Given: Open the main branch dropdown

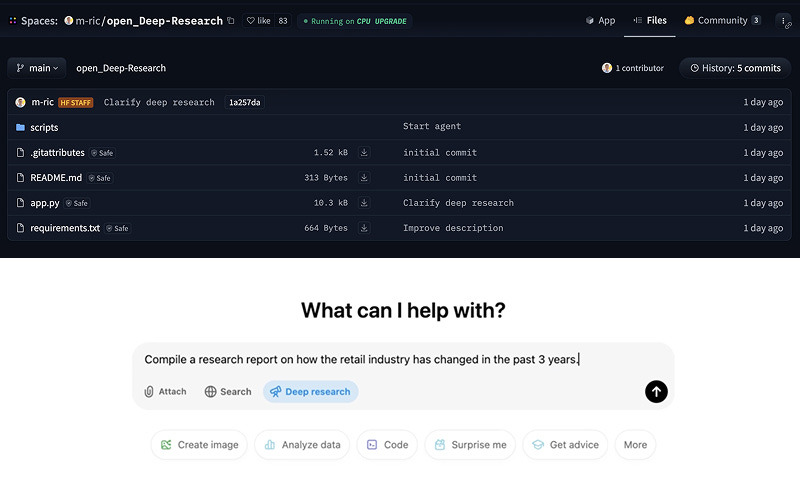Looking at the screenshot, I should [x=37, y=68].
